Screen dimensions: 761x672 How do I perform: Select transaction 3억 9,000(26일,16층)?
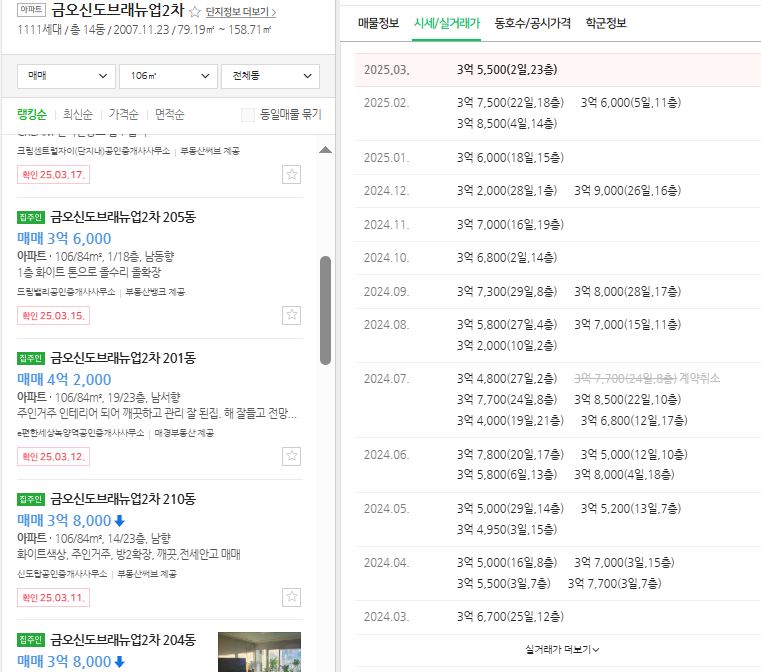628,191
